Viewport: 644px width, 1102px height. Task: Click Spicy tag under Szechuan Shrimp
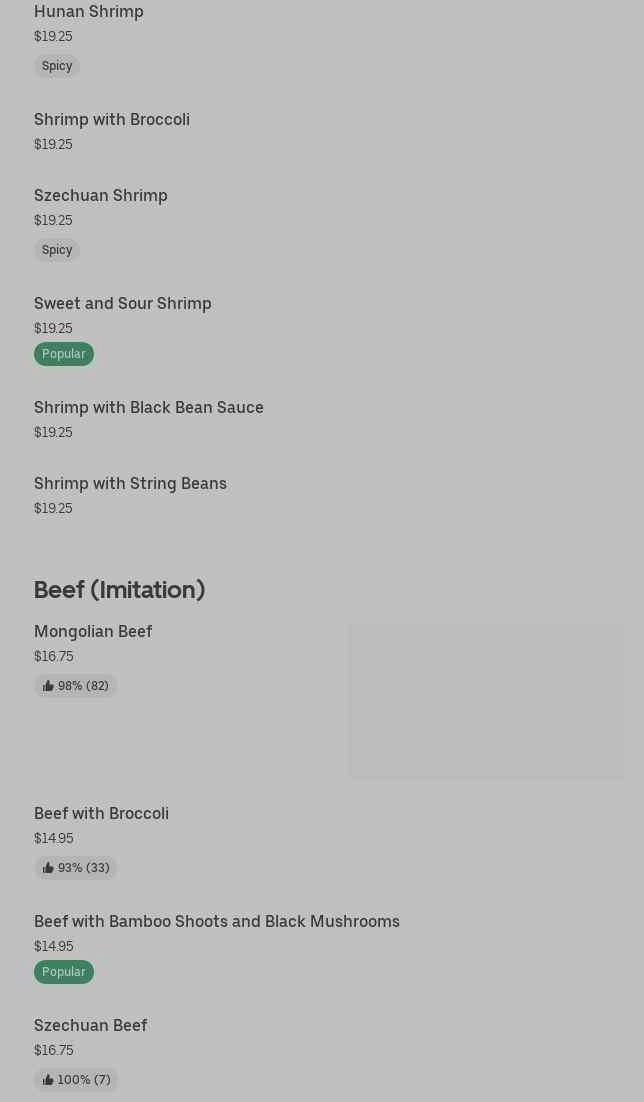tap(57, 250)
